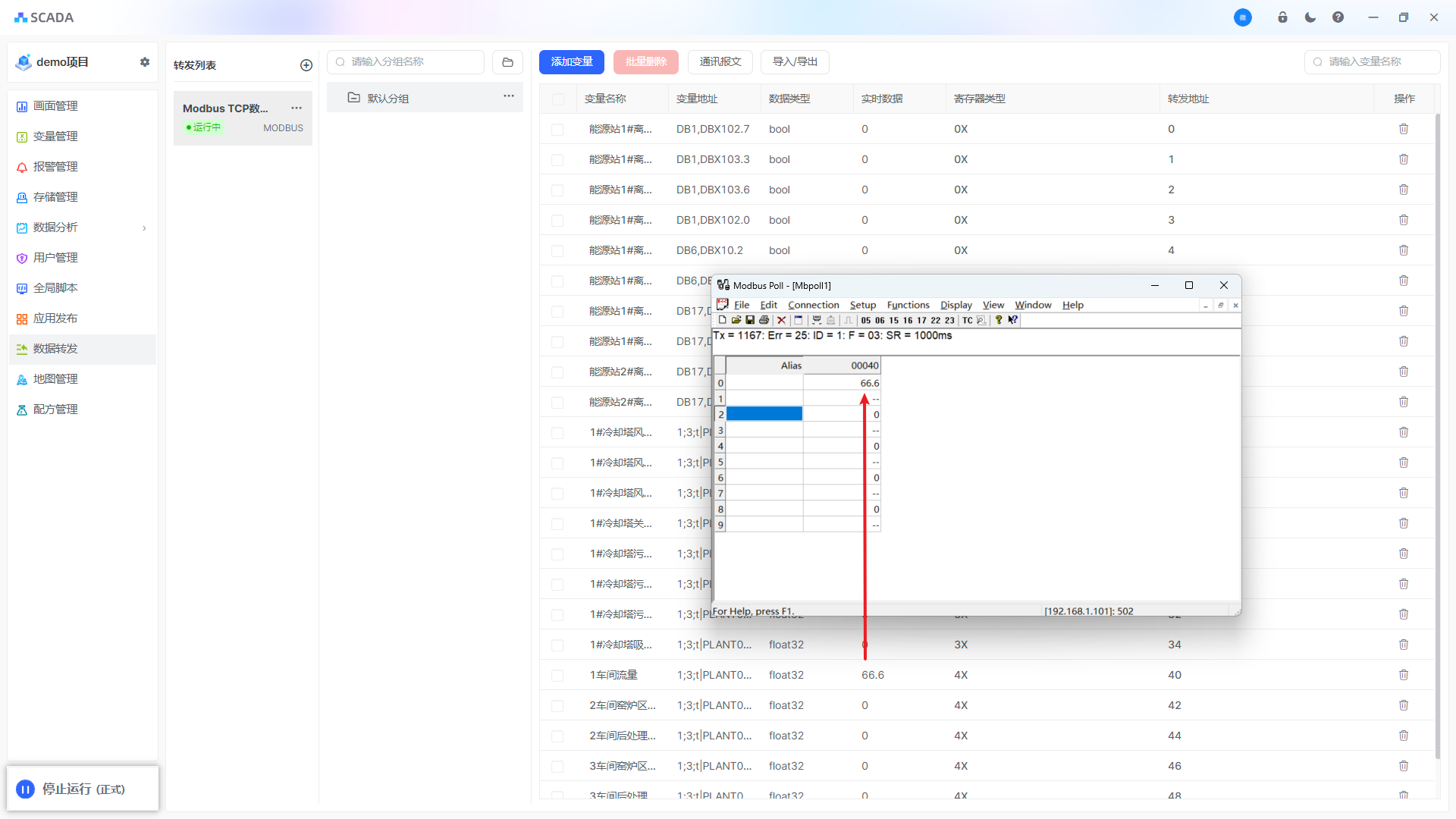Click the add forwarding list plus icon
Image resolution: width=1456 pixels, height=819 pixels.
coord(306,65)
